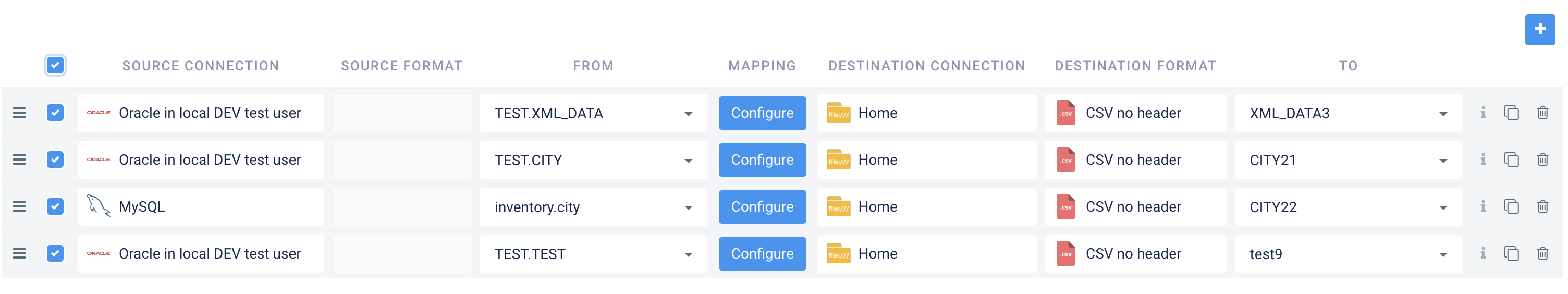Screen dimensions: 1568x294
Task: Open the test9 destination dropdown
Action: tap(1442, 254)
